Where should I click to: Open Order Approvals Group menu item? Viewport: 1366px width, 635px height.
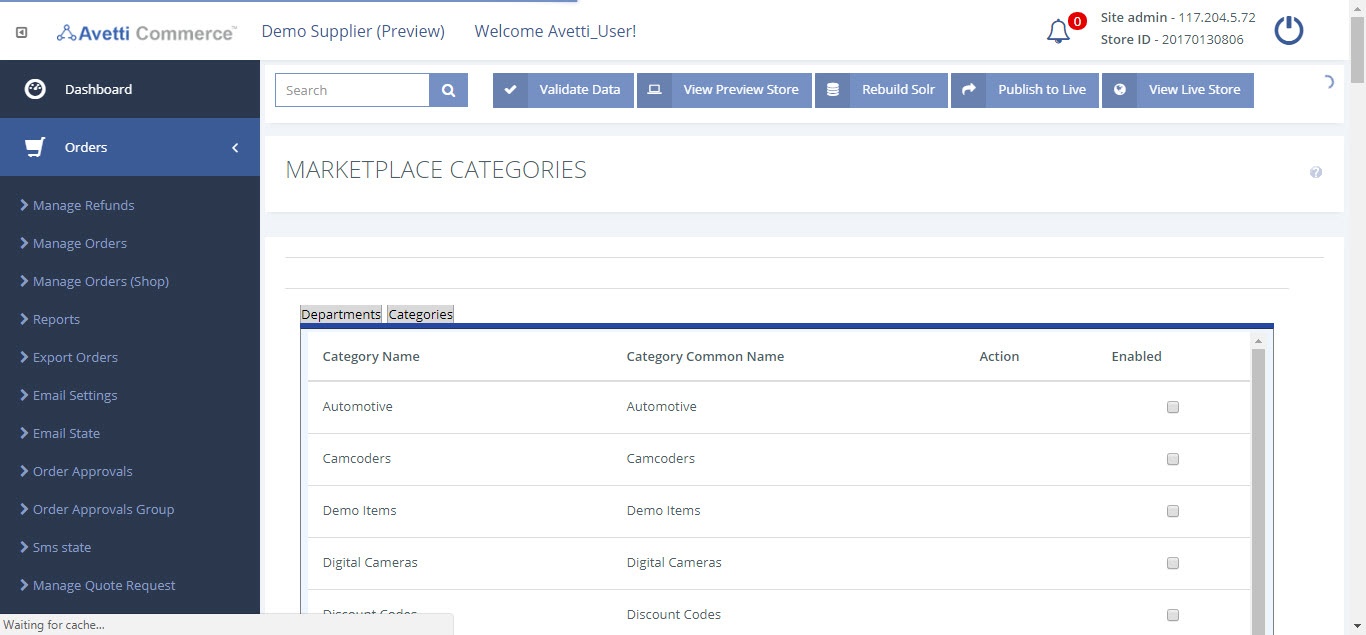pyautogui.click(x=103, y=509)
